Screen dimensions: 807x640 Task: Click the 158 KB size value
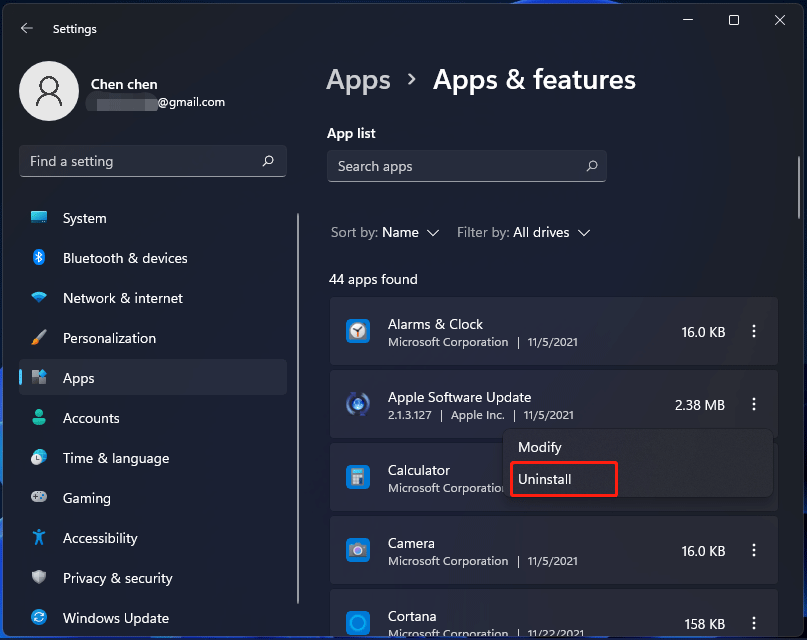click(x=704, y=624)
